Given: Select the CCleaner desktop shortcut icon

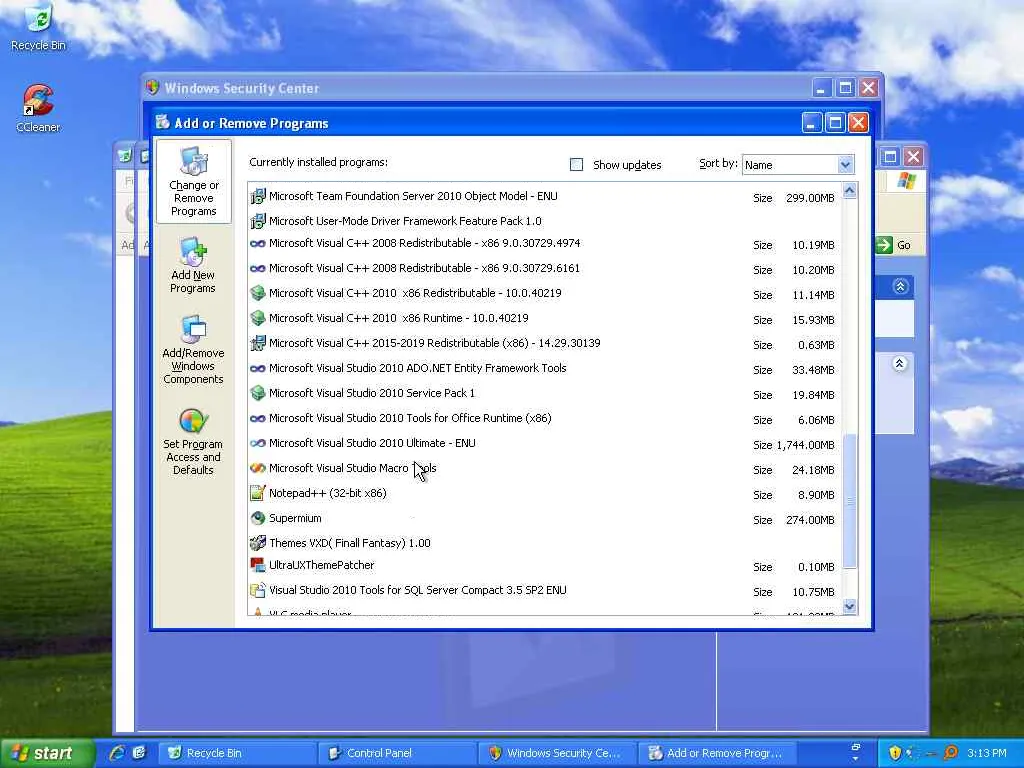Looking at the screenshot, I should coord(38,101).
